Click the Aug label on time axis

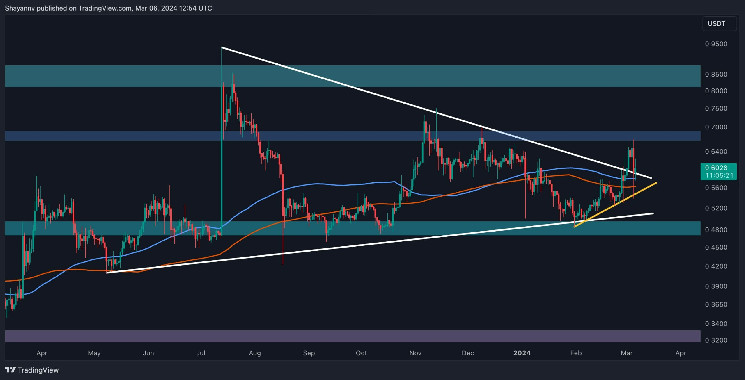point(255,353)
